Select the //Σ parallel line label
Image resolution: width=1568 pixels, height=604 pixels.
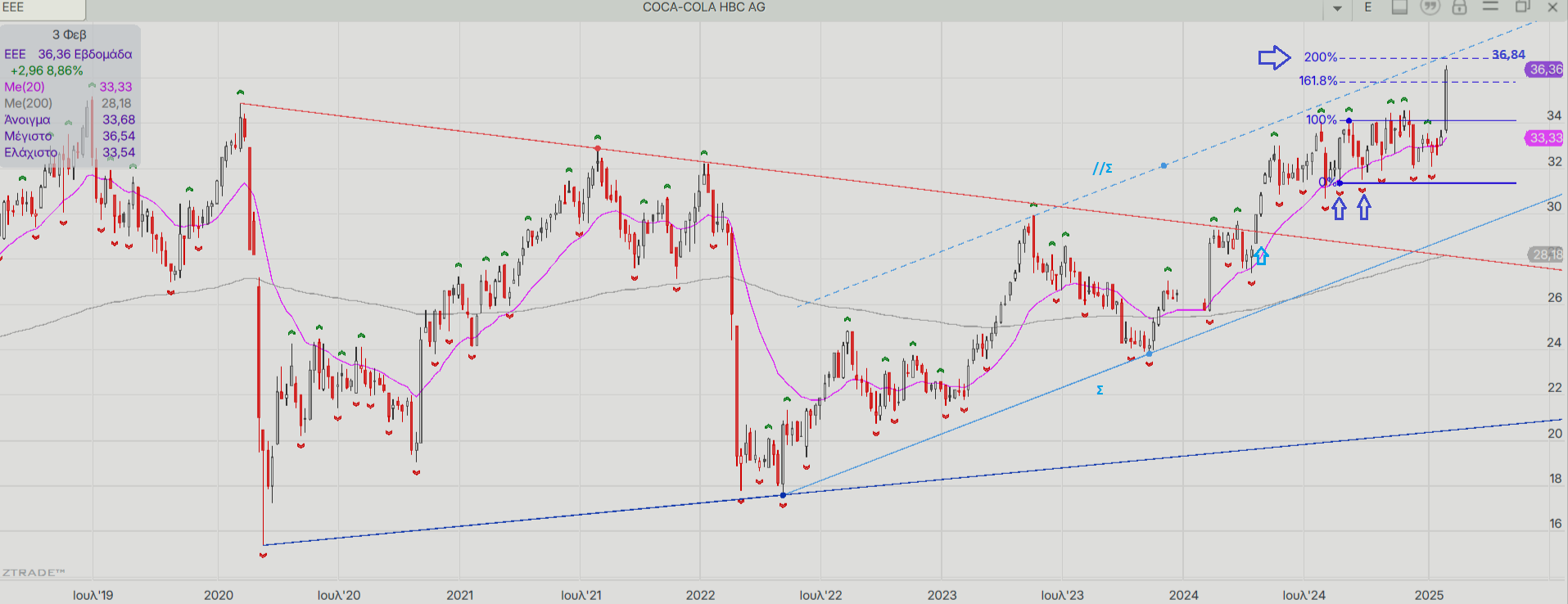pyautogui.click(x=1102, y=168)
